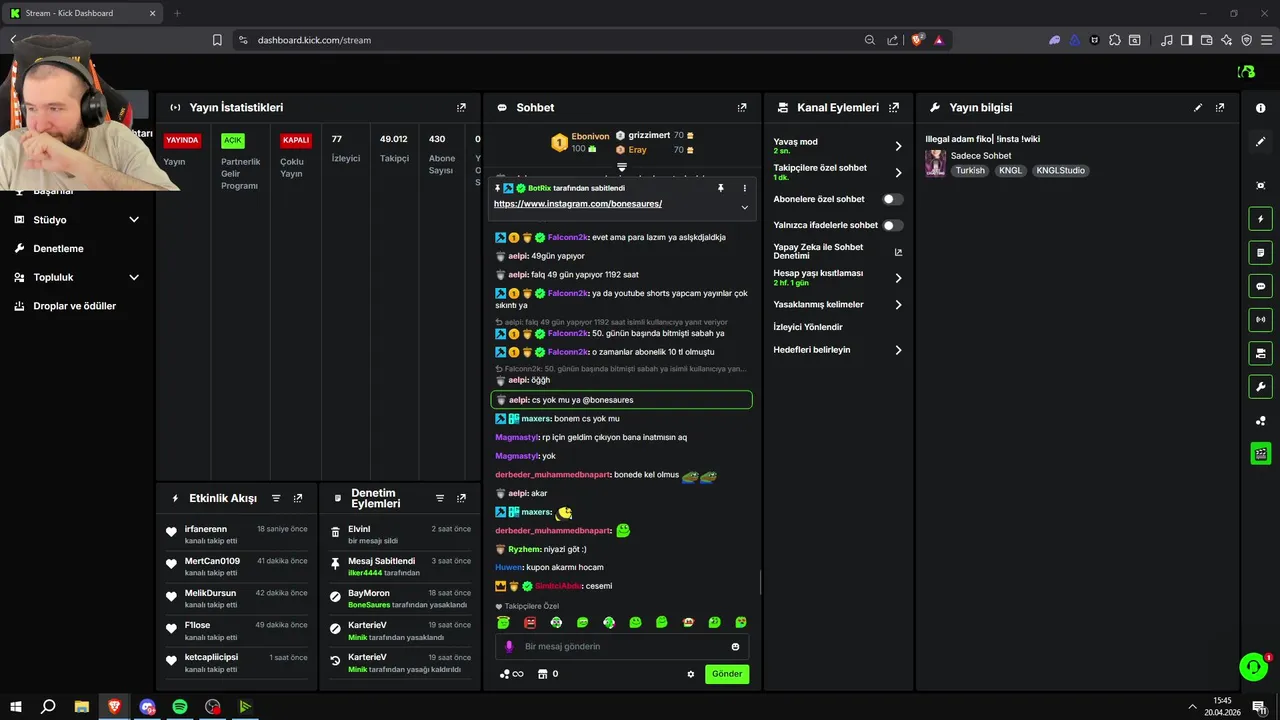
Task: Collapse the pinned message with chevron
Action: coord(744,207)
